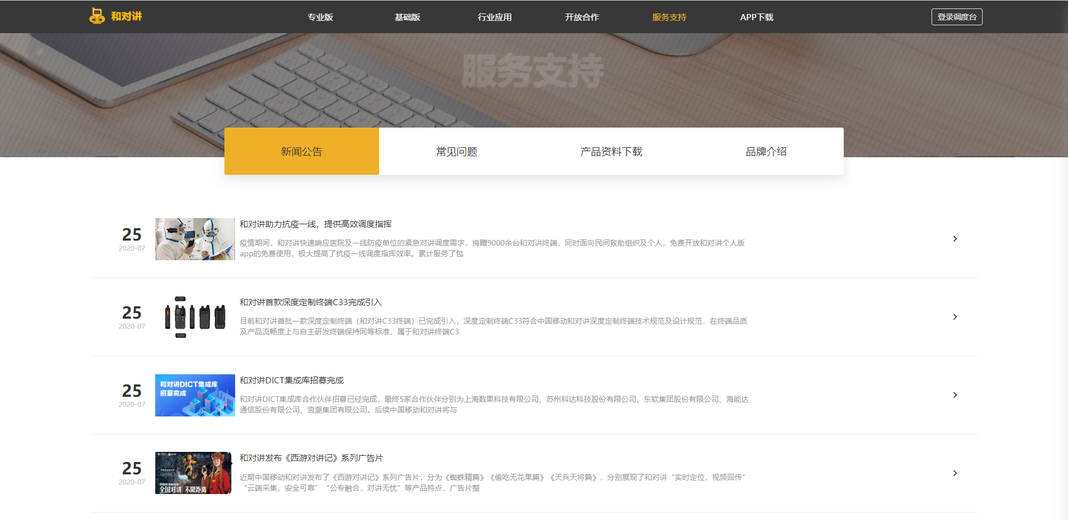The image size is (1068, 520).
Task: Select the 品牌介绍 tab
Action: click(766, 151)
